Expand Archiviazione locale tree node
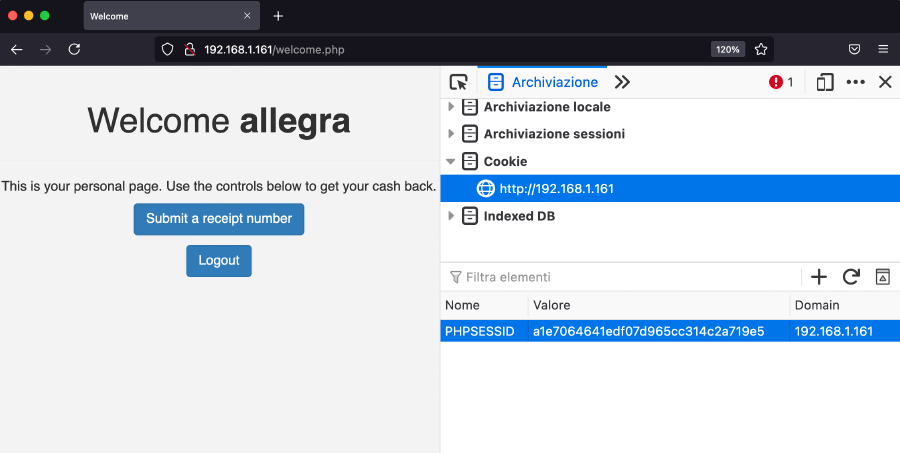900x453 pixels. pyautogui.click(x=451, y=107)
